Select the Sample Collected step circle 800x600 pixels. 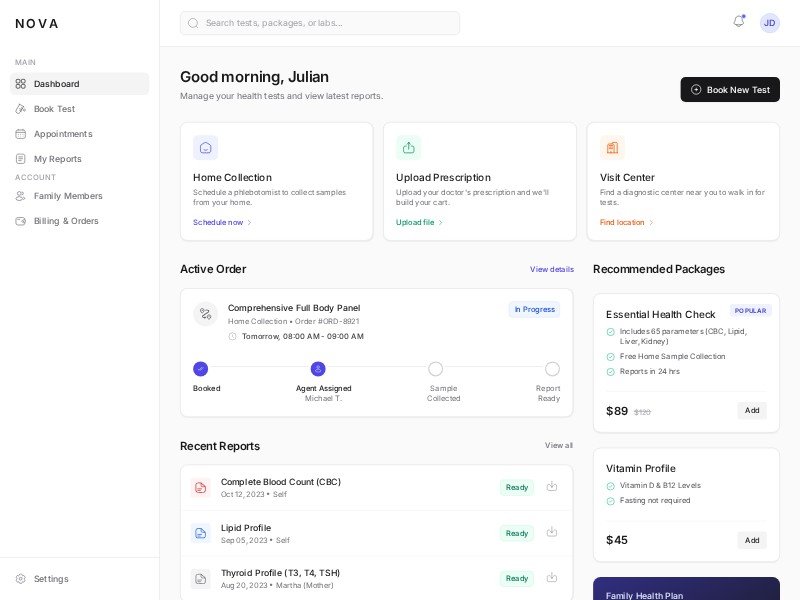435,369
